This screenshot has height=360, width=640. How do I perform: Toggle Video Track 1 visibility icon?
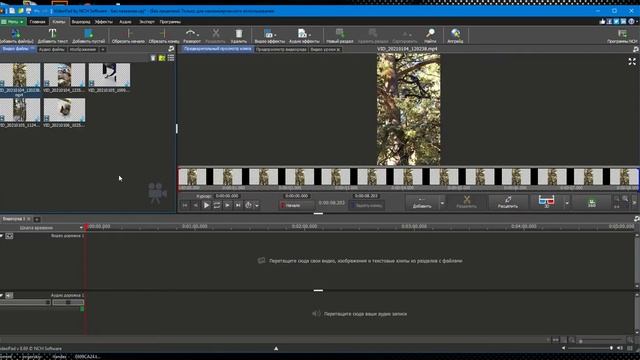9,236
